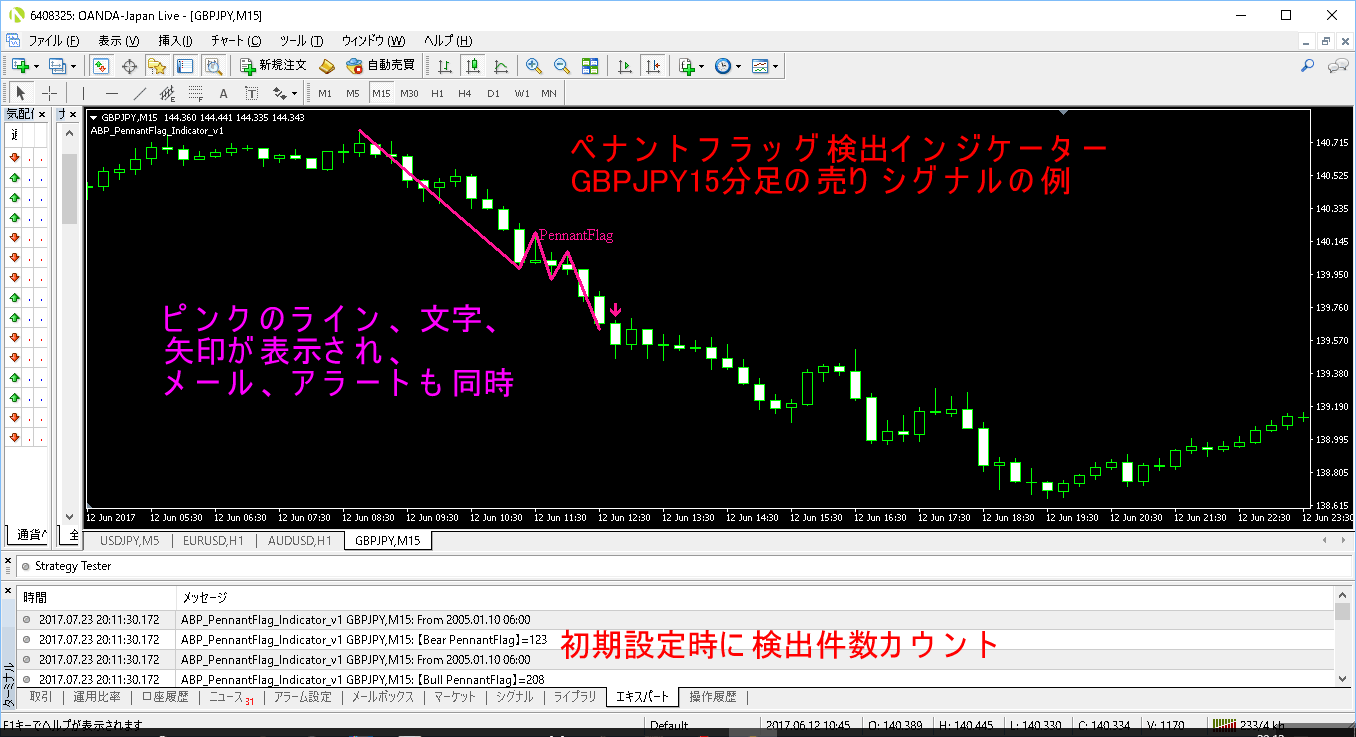Open the chart Profiles icon
The image size is (1356, 737).
coord(57,66)
